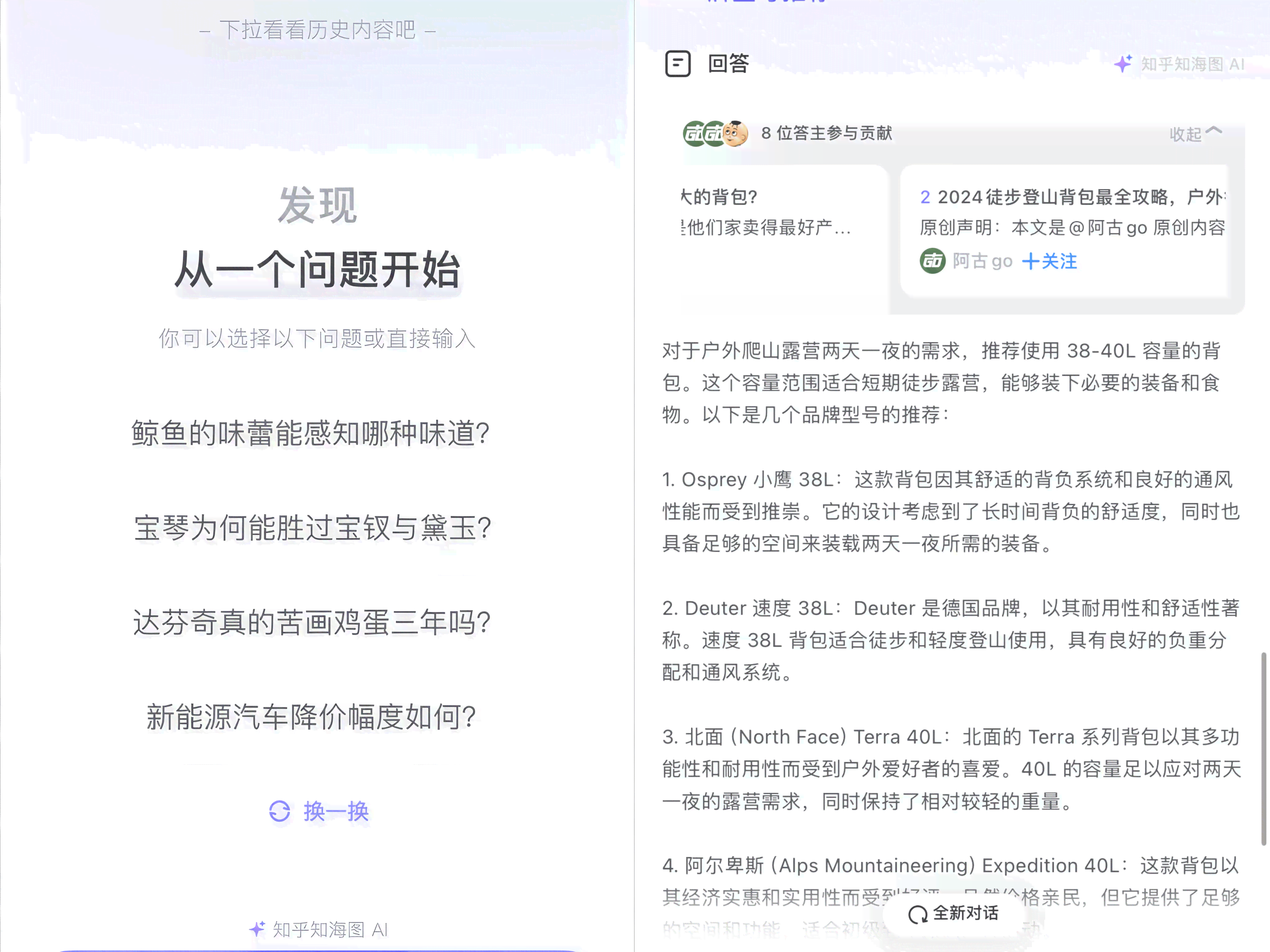Click the contributor avatars group
This screenshot has width=1270, height=952.
[715, 134]
